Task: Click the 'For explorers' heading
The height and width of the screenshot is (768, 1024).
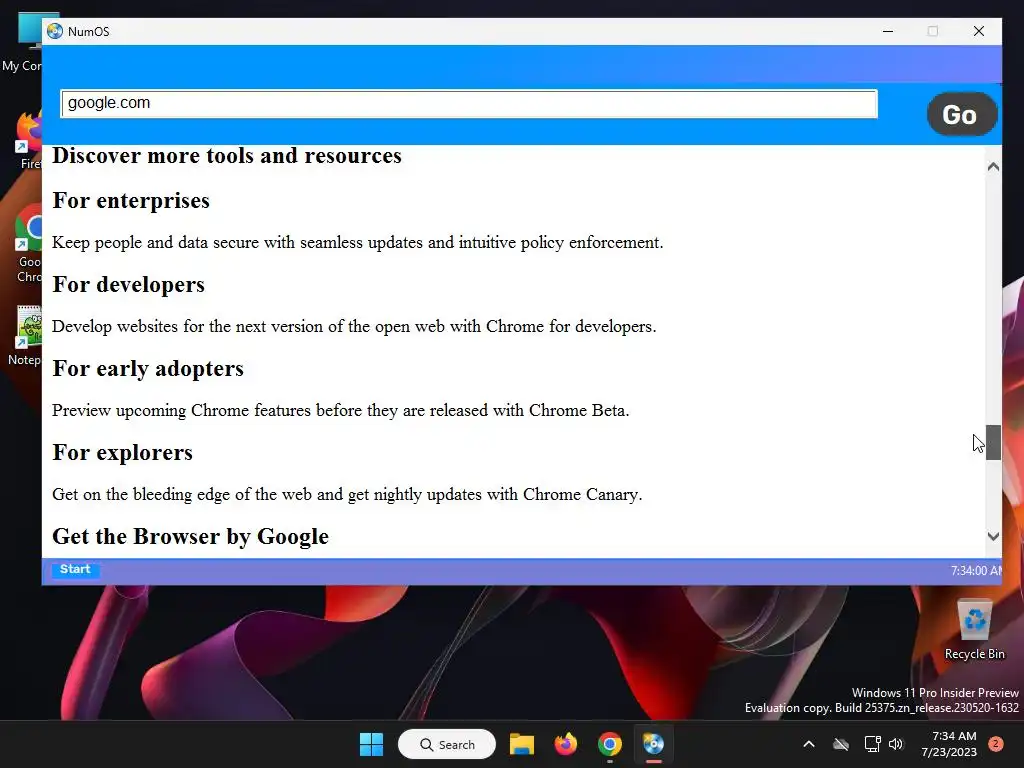Action: pos(122,453)
